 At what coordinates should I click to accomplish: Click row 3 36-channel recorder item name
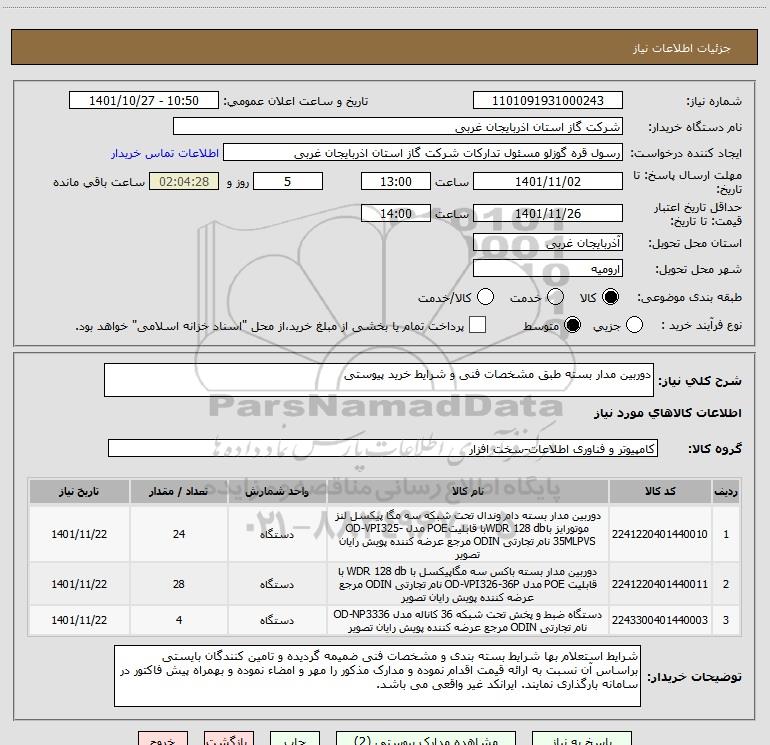[468, 621]
